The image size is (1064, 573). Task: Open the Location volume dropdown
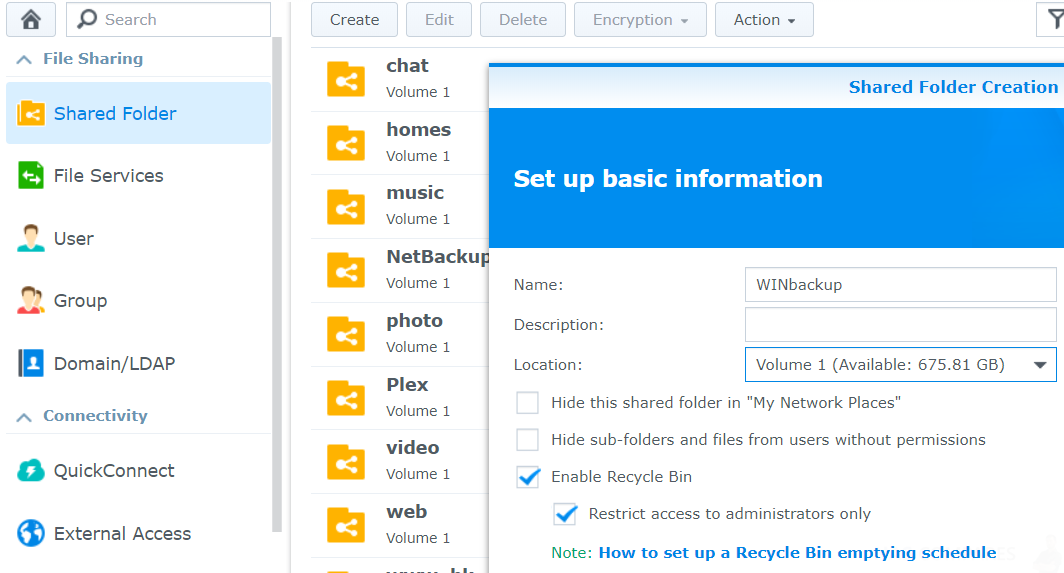tap(900, 365)
